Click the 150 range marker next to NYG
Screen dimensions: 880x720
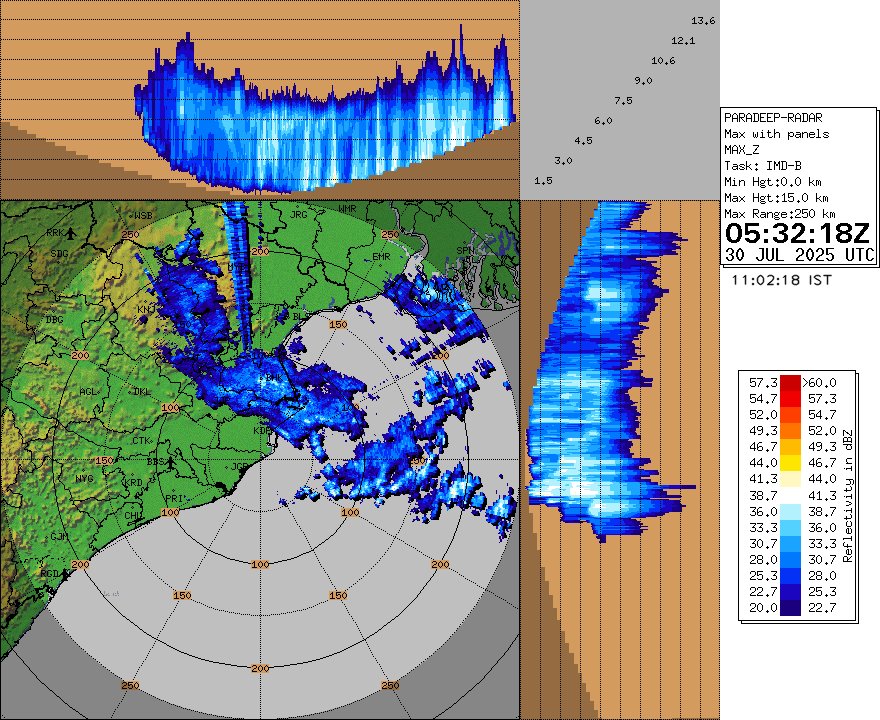point(104,461)
